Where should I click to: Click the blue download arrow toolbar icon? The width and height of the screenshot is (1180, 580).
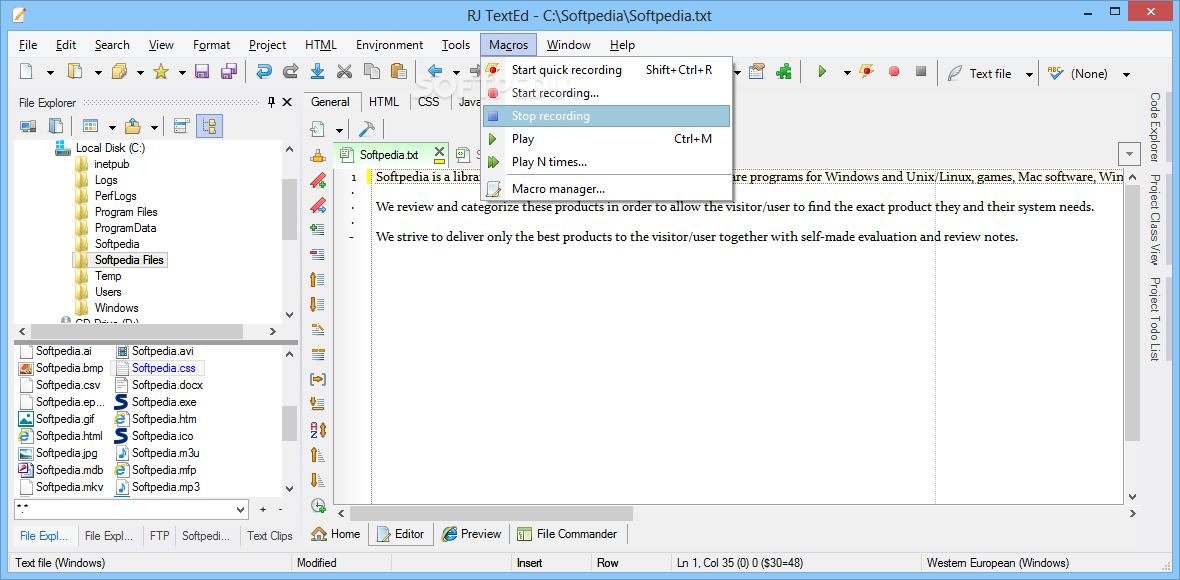(x=318, y=72)
